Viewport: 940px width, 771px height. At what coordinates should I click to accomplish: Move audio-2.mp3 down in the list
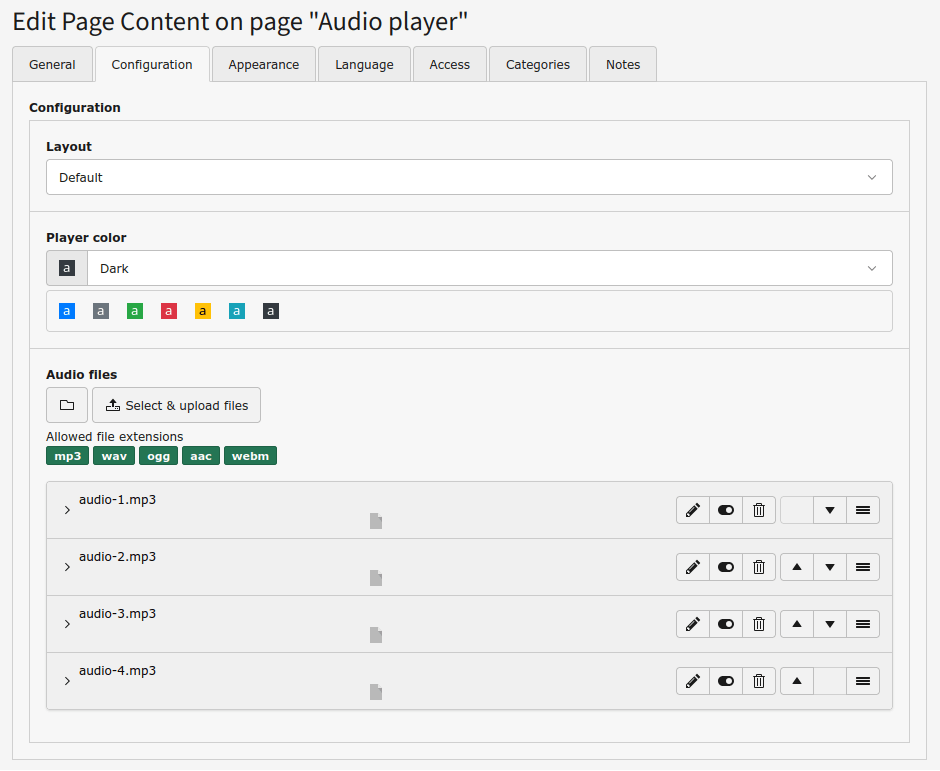tap(830, 567)
